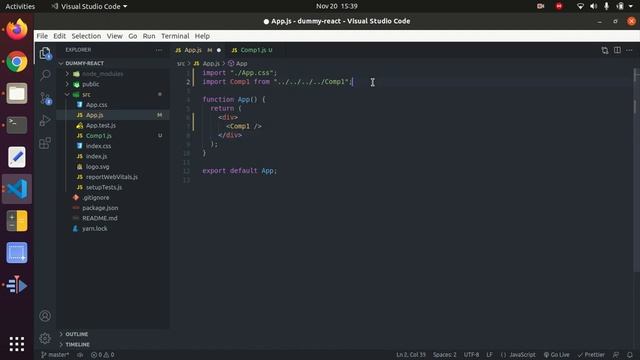The image size is (640, 360).
Task: Open the Extensions view
Action: pyautogui.click(x=45, y=143)
